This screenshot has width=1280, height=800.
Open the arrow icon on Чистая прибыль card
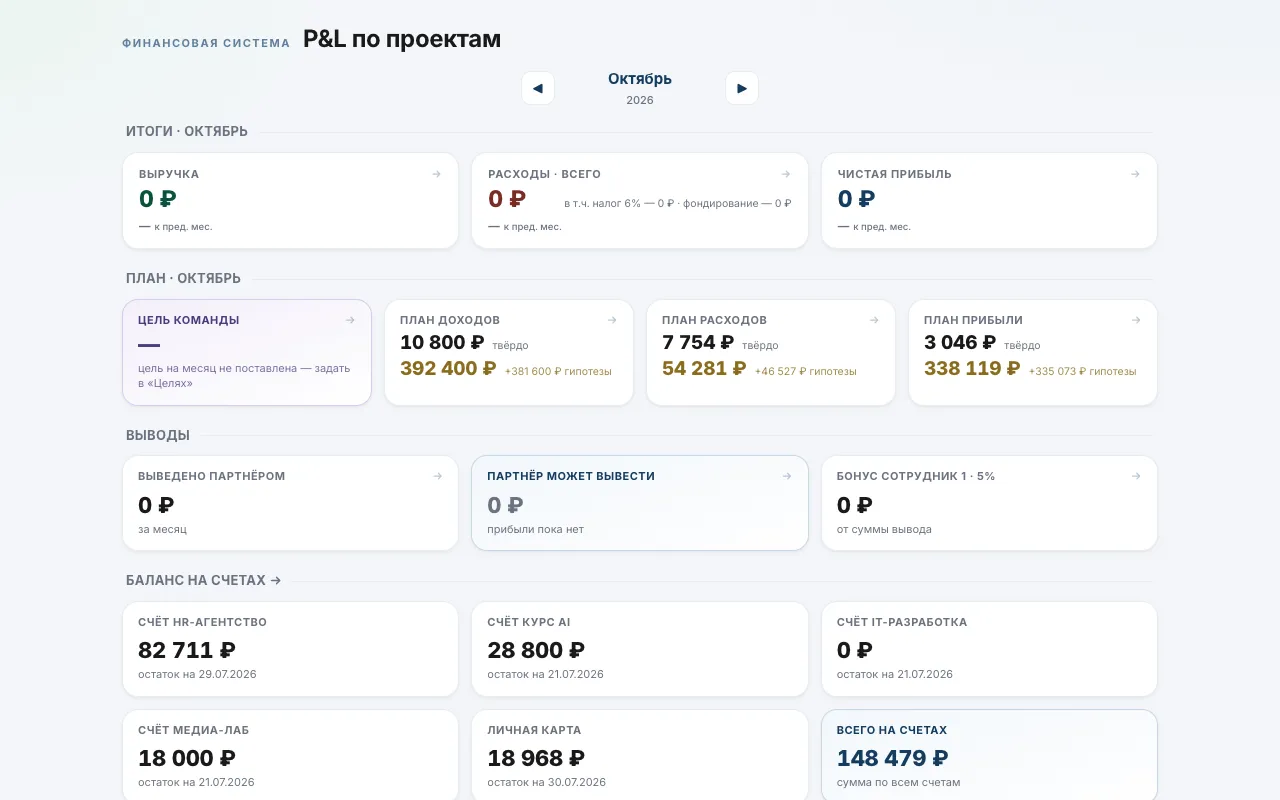point(1135,174)
